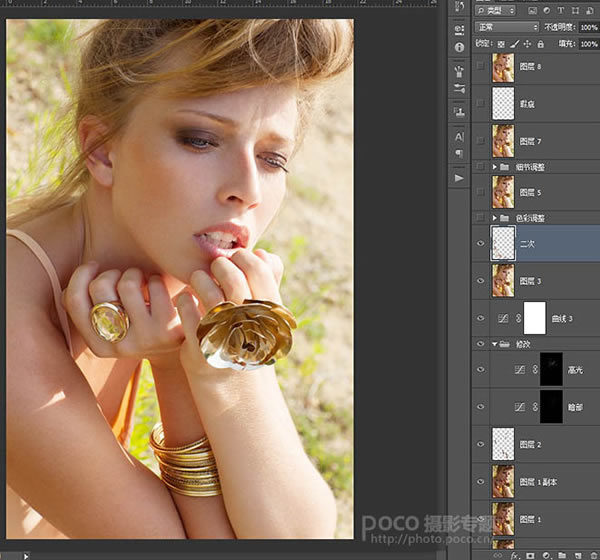Click the opacity 100% value field
Image resolution: width=600 pixels, height=560 pixels.
pos(589,27)
